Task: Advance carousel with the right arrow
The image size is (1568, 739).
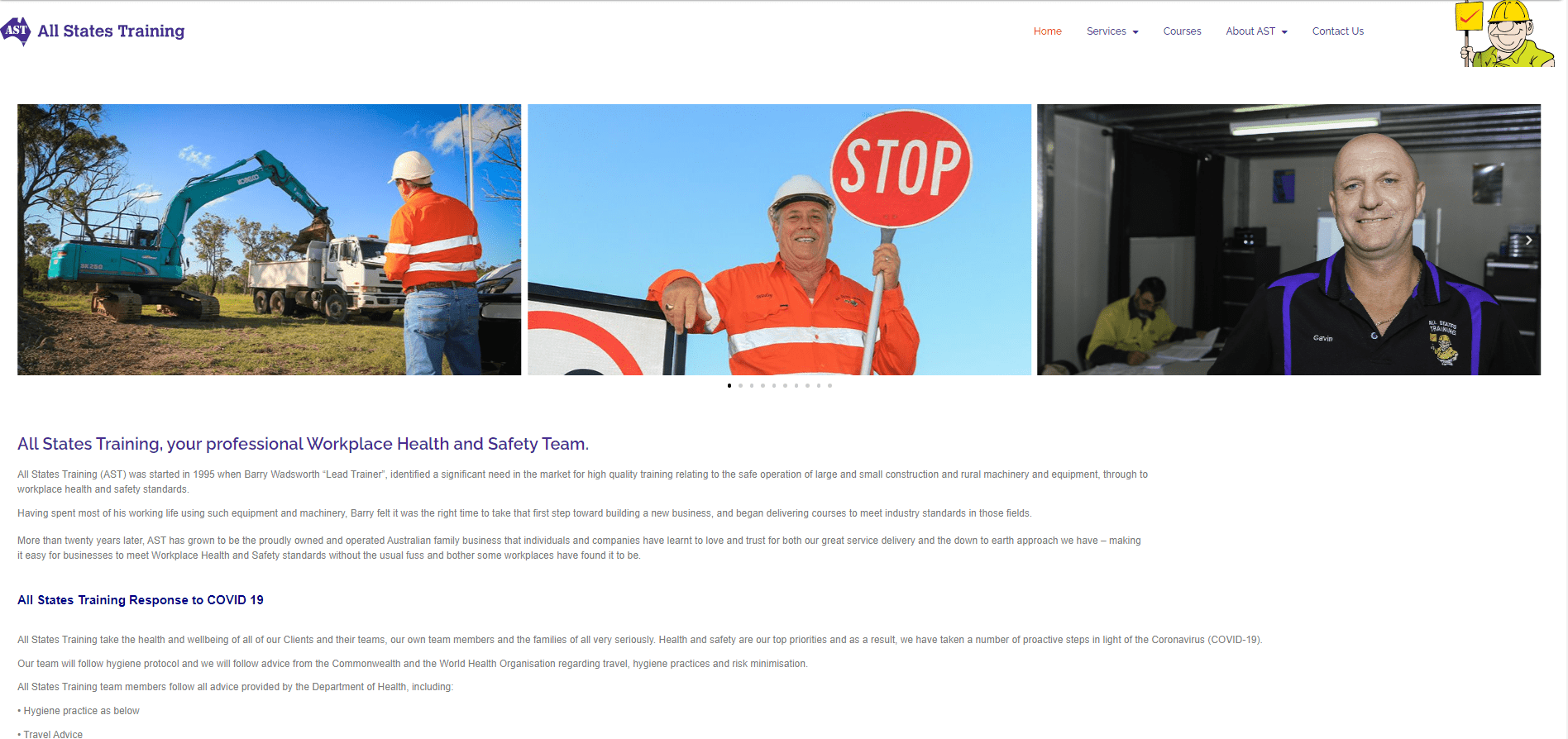Action: (1528, 241)
